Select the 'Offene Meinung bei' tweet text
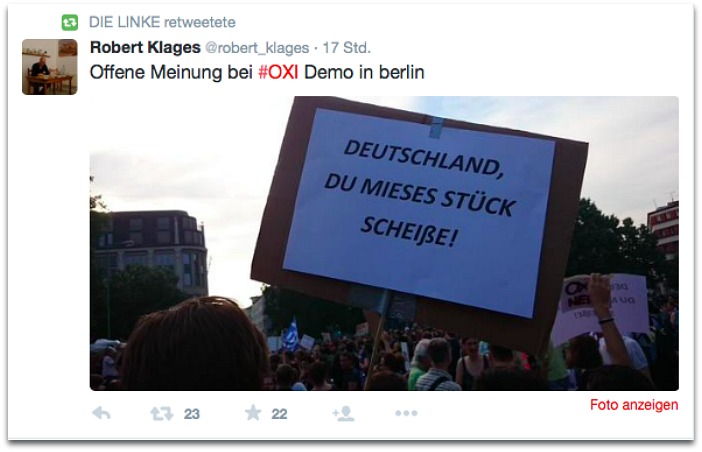This screenshot has width=702, height=452. tap(171, 72)
